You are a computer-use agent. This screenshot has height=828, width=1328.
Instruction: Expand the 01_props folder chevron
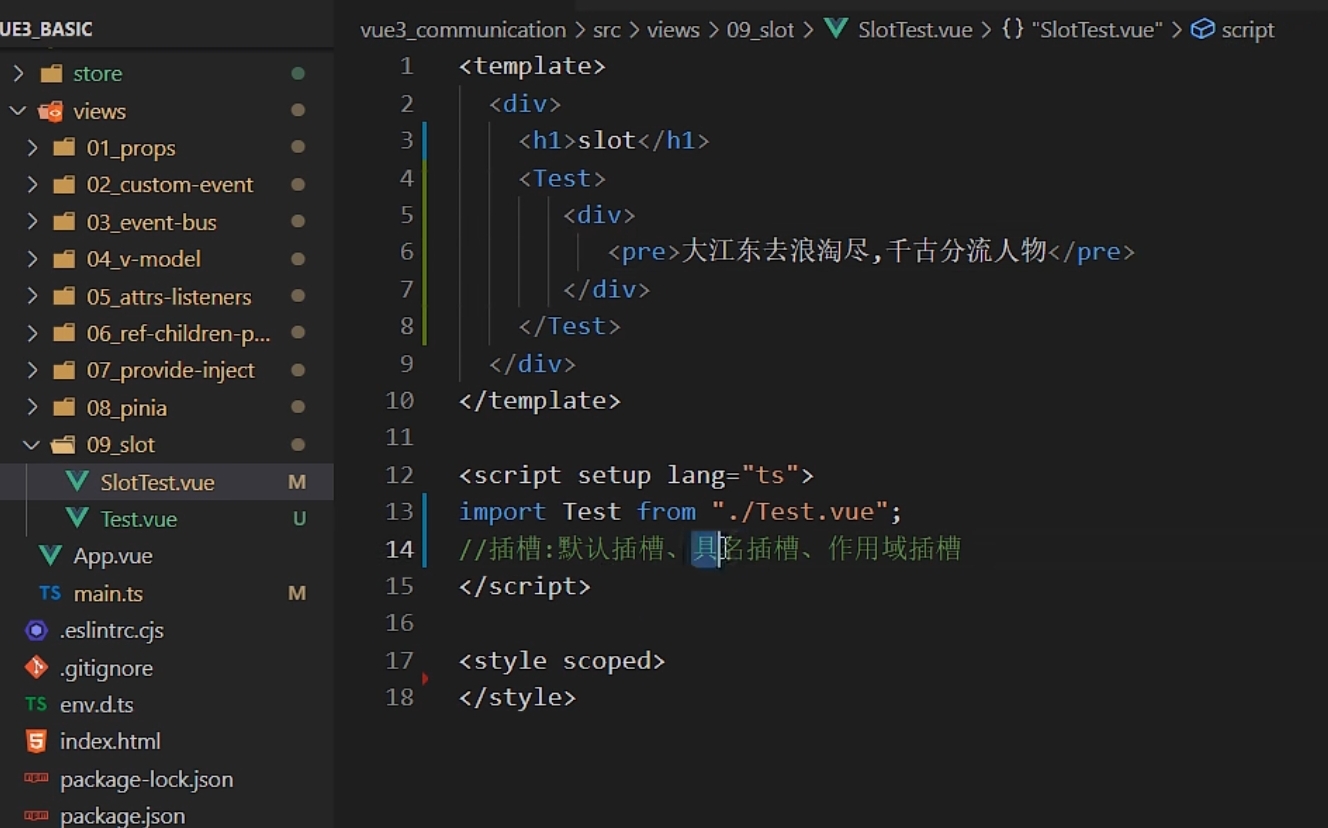(x=32, y=148)
